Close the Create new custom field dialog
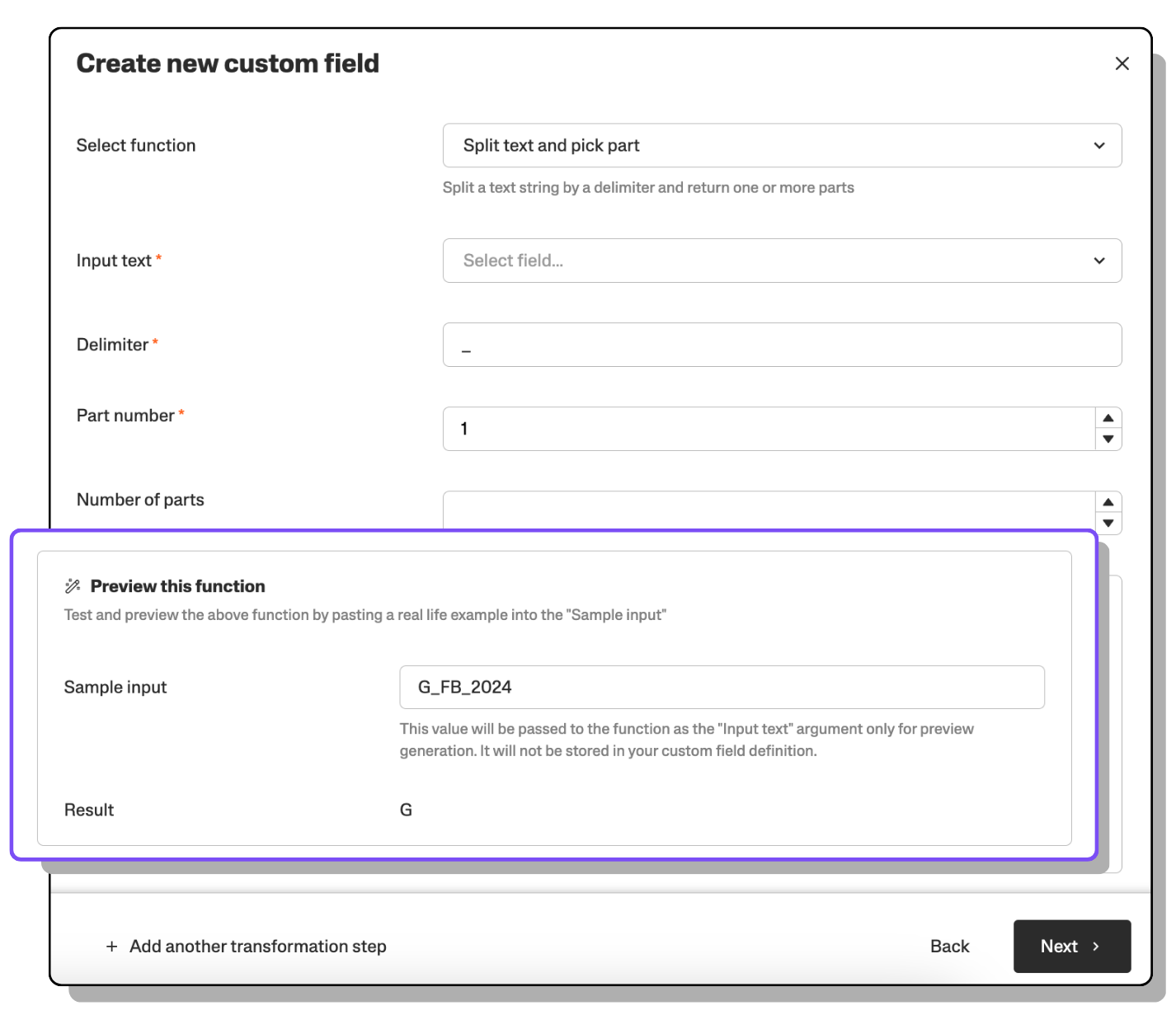The height and width of the screenshot is (1029, 1176). coord(1122,63)
